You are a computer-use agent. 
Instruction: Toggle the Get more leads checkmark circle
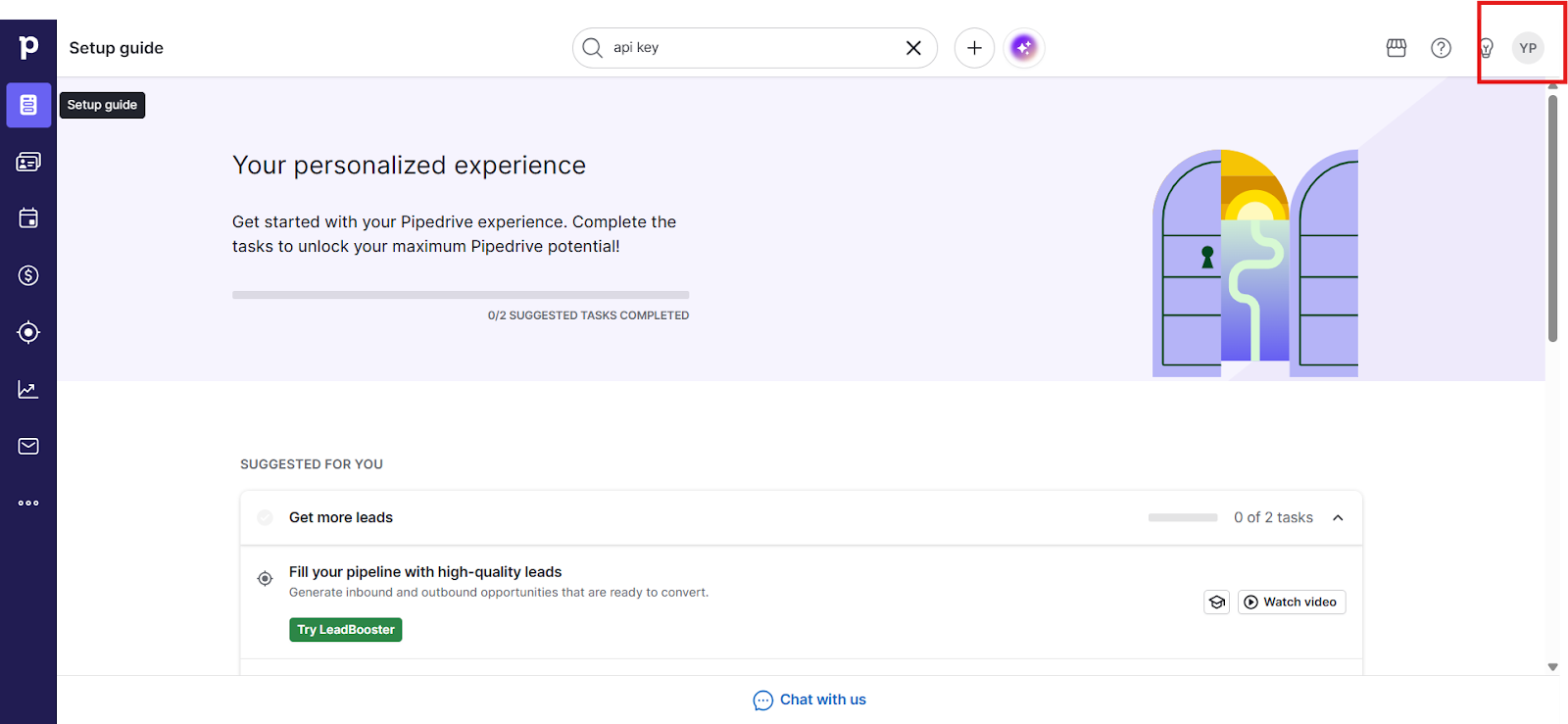pos(265,517)
